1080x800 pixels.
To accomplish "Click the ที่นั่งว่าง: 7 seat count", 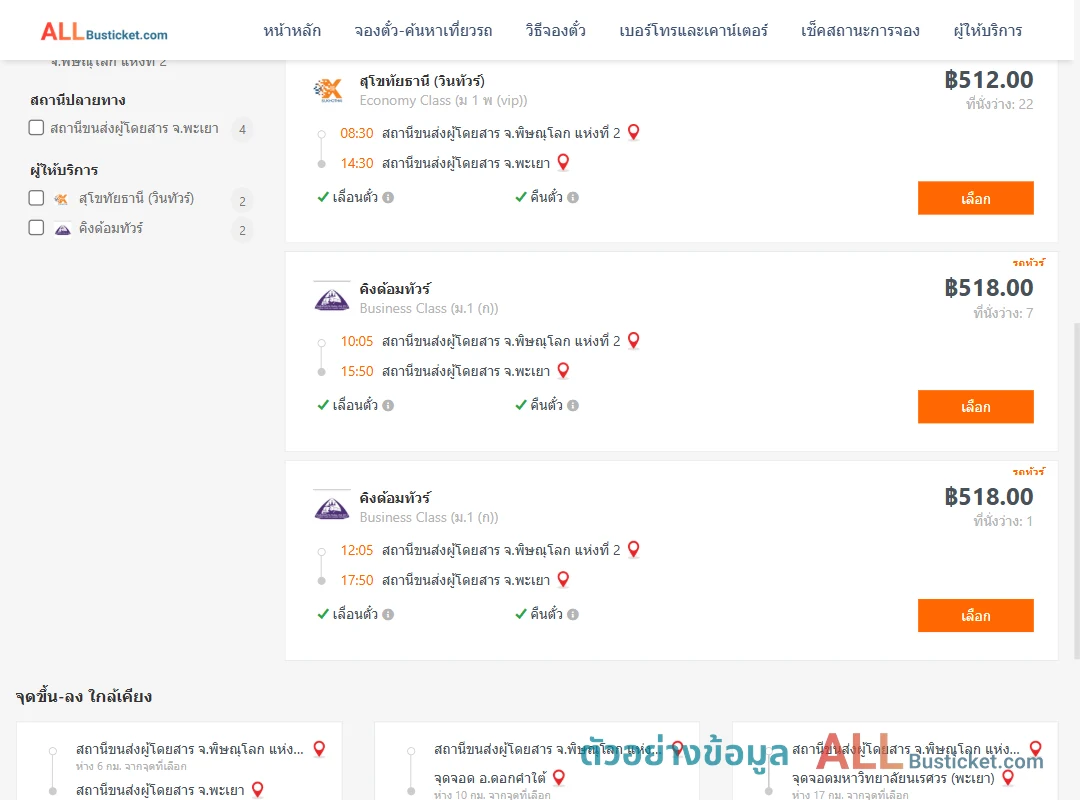I will (x=1003, y=314).
